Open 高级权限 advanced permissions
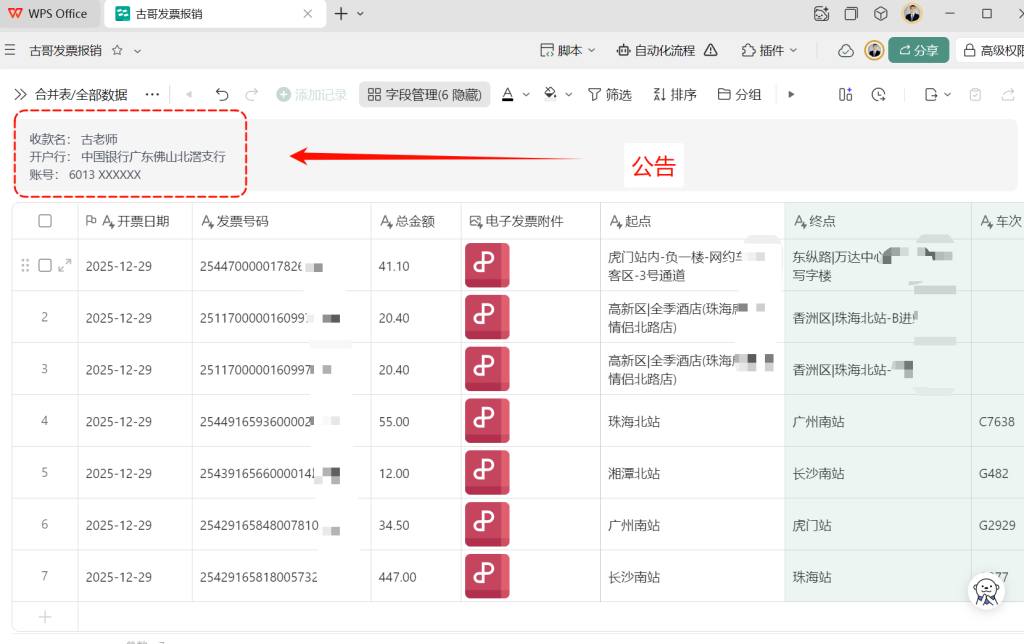 [991, 50]
